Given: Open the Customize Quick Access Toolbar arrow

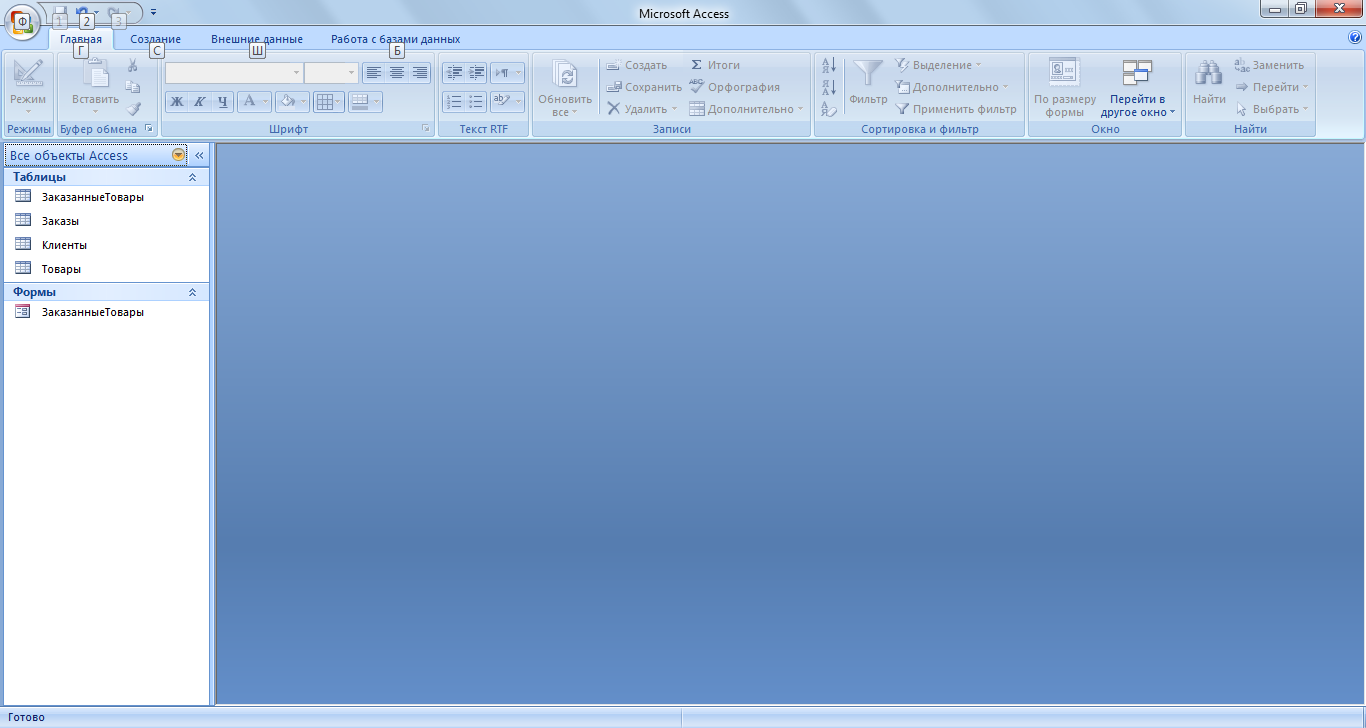Looking at the screenshot, I should [x=153, y=12].
